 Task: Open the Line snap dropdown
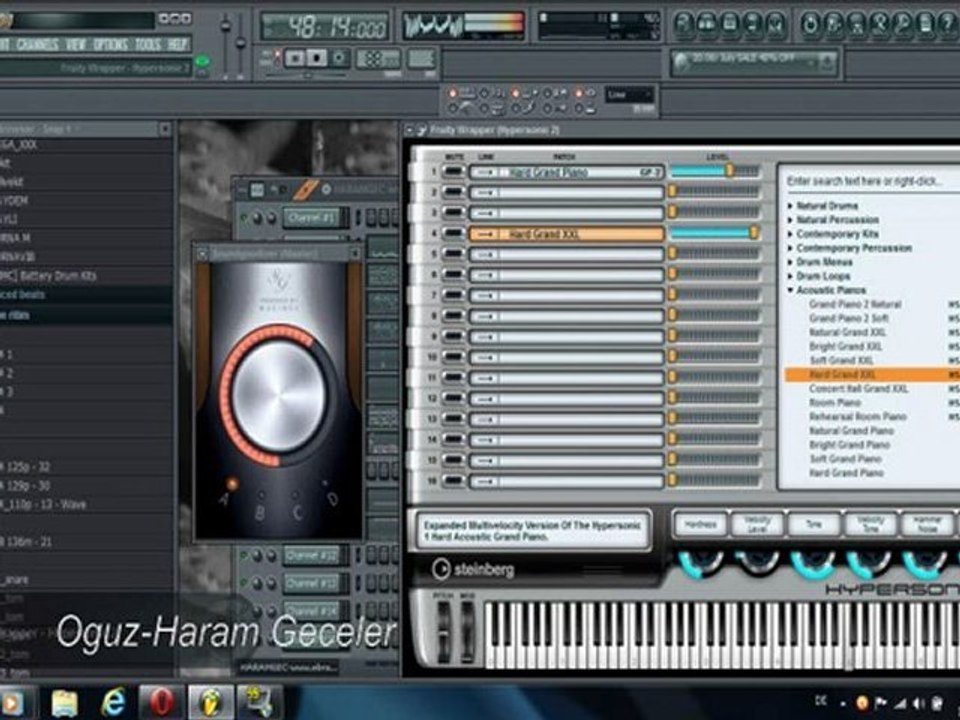click(629, 95)
